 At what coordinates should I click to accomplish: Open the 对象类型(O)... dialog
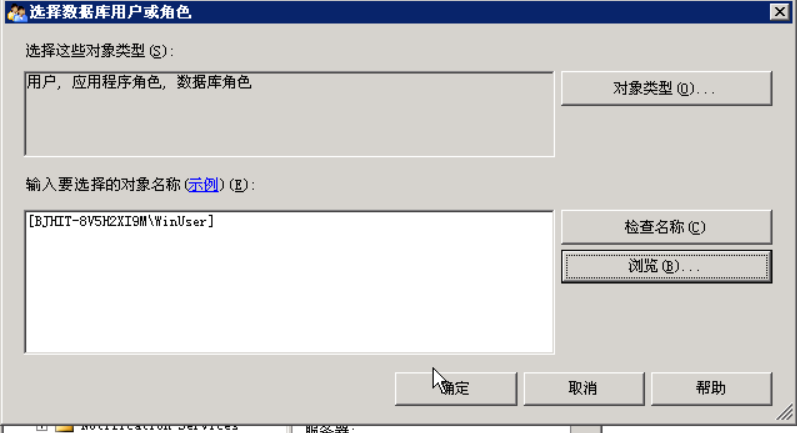(x=666, y=88)
